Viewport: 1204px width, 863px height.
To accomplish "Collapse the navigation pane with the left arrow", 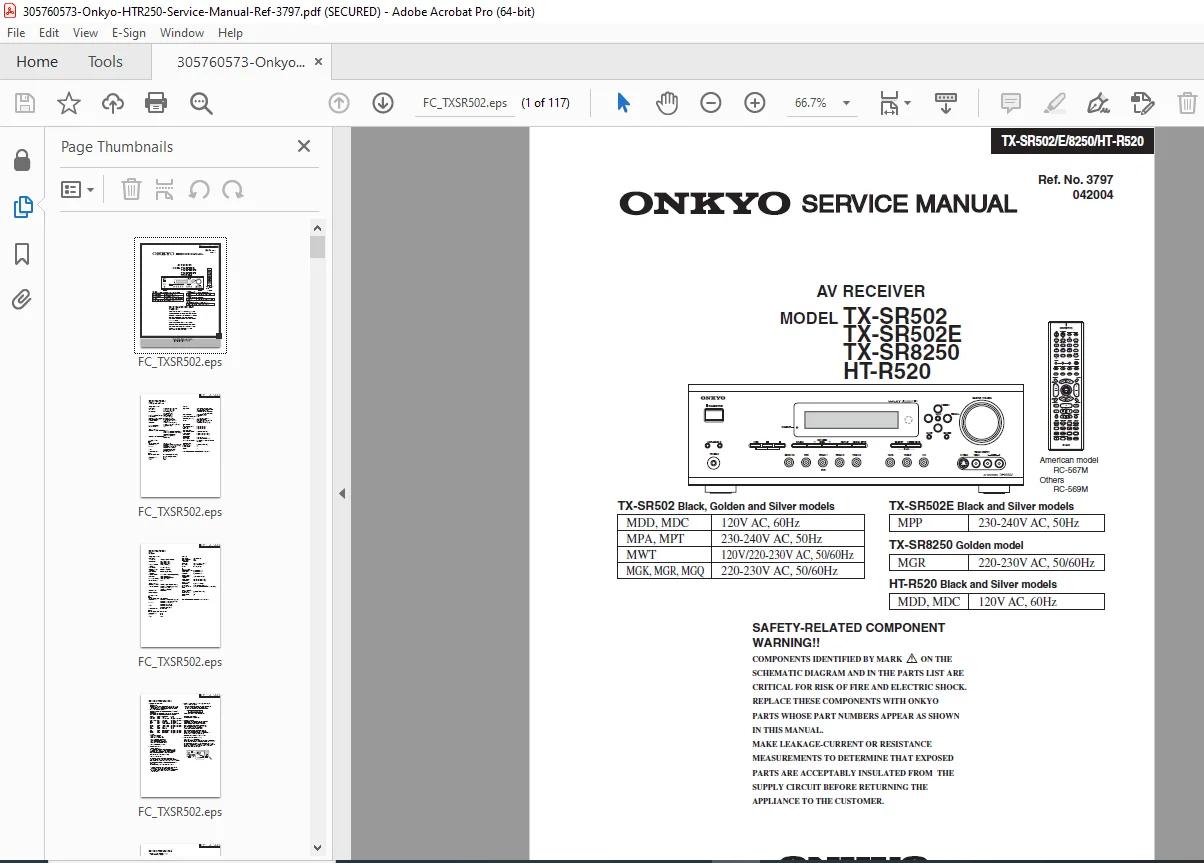I will [x=341, y=493].
